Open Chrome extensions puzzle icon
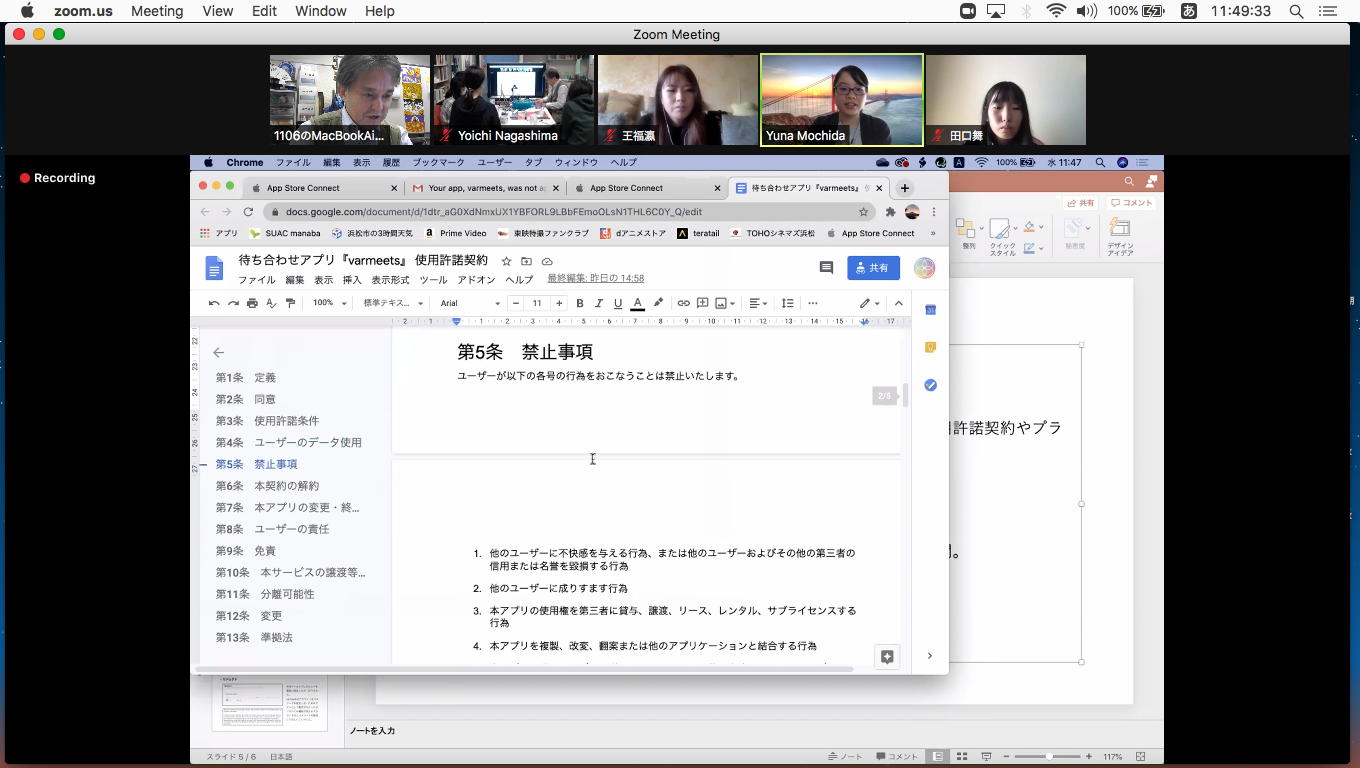Viewport: 1360px width, 768px height. pos(890,212)
